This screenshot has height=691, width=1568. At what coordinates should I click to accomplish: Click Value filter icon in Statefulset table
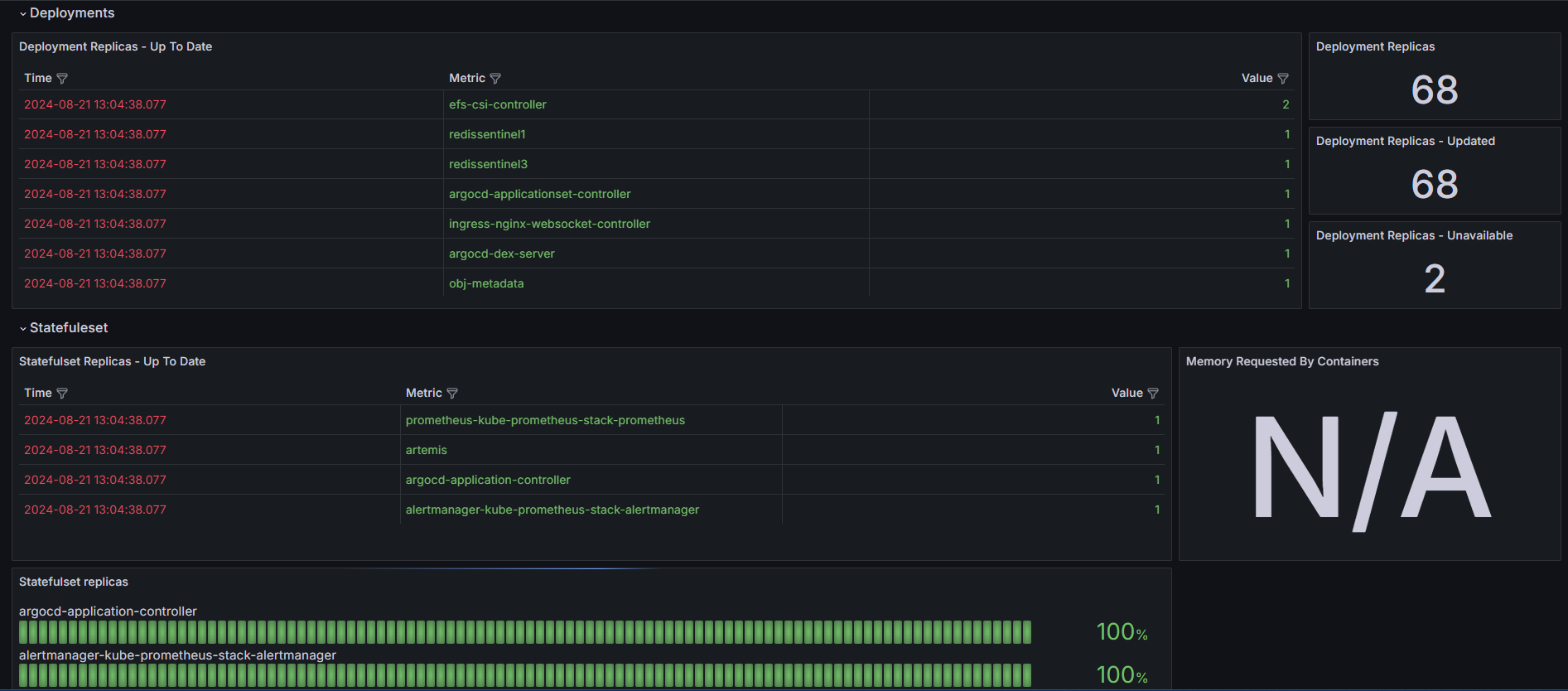(1153, 394)
